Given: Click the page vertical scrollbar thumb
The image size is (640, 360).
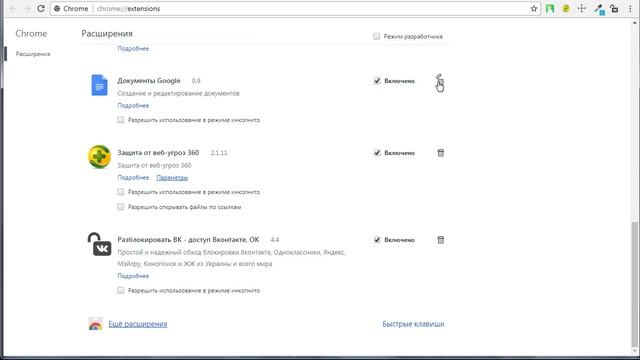Looking at the screenshot, I should click(x=634, y=284).
